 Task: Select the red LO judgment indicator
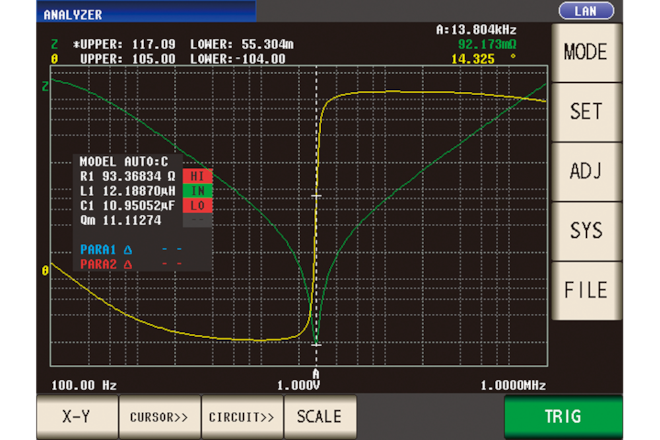[x=198, y=205]
